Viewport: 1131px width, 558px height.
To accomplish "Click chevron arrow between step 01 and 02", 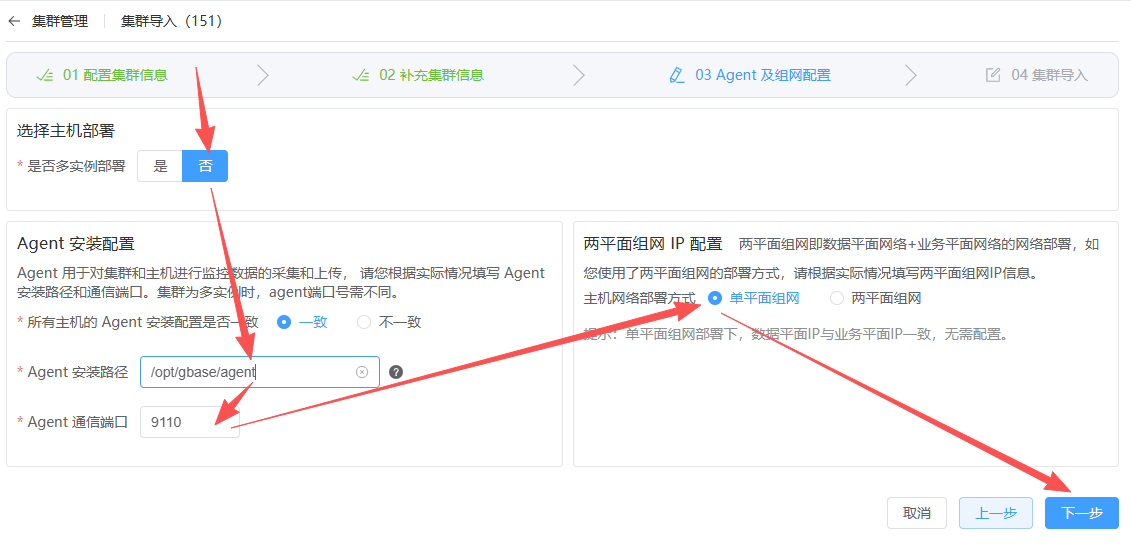I will (x=263, y=75).
